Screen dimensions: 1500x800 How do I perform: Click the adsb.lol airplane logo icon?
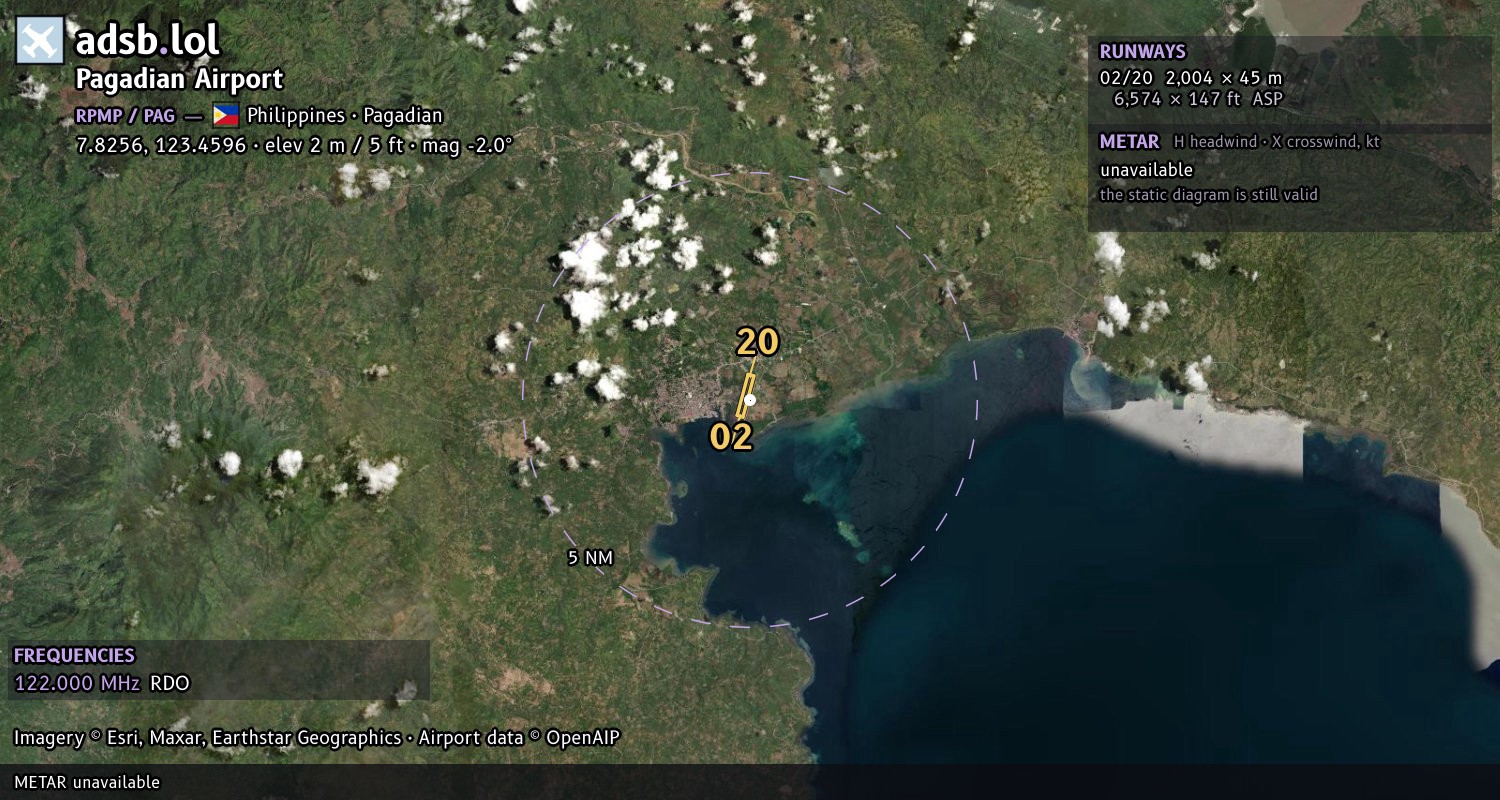click(x=40, y=41)
